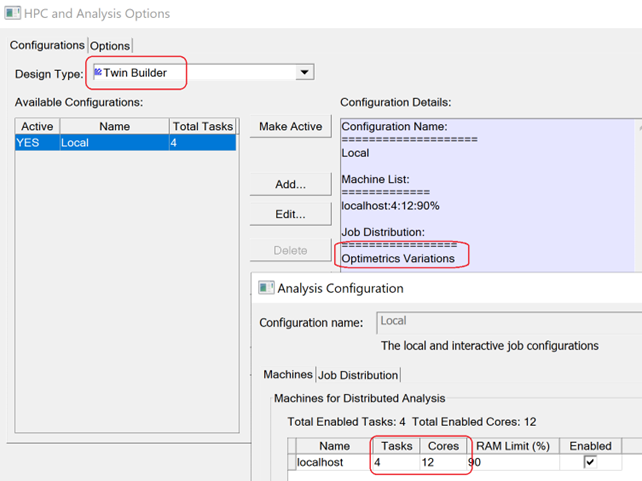Click the Configuration name field
The width and height of the screenshot is (642, 481).
point(509,322)
